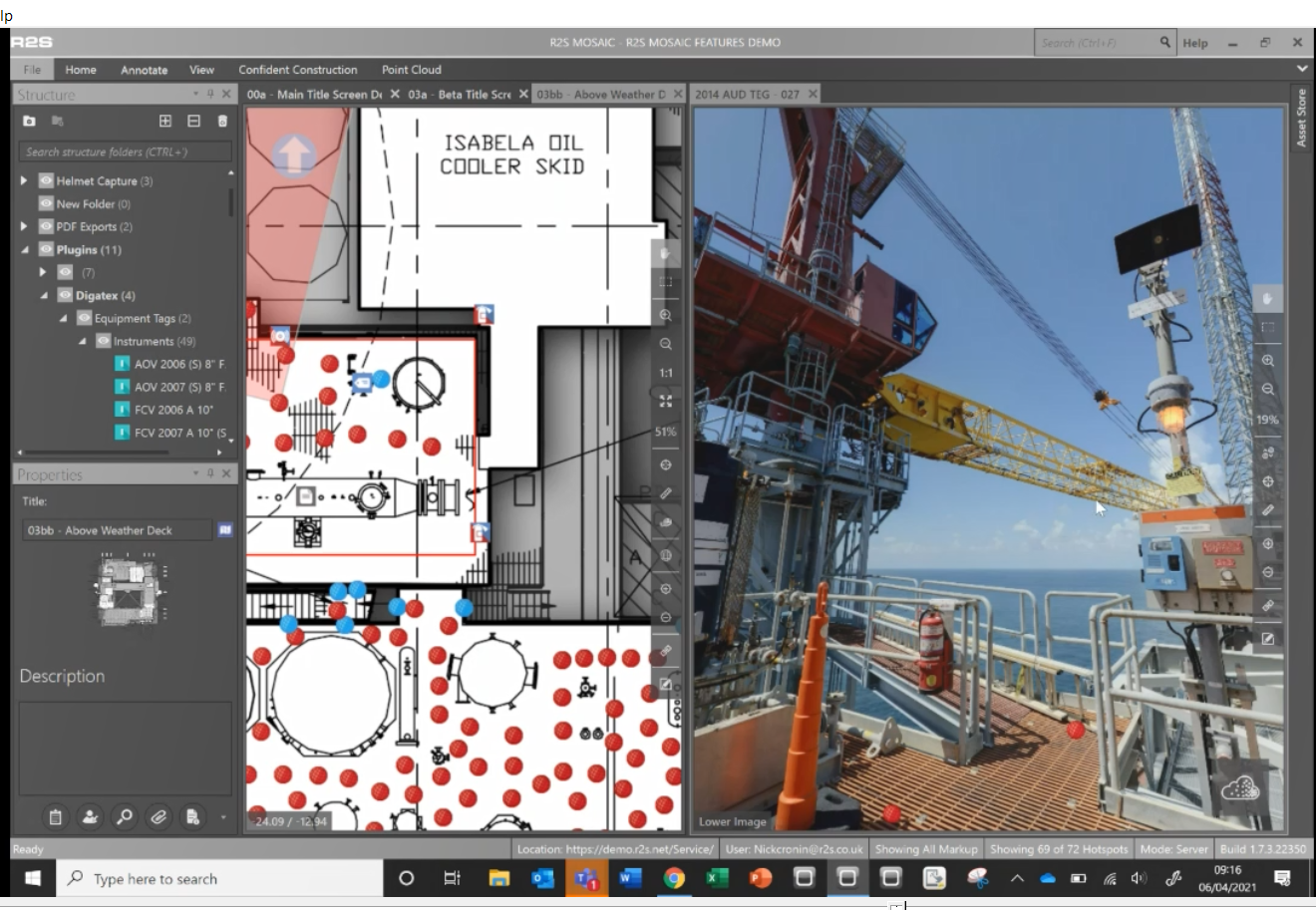1316x910 pixels.
Task: Click the link tool in photo viewer toolbar
Action: coord(1267,606)
